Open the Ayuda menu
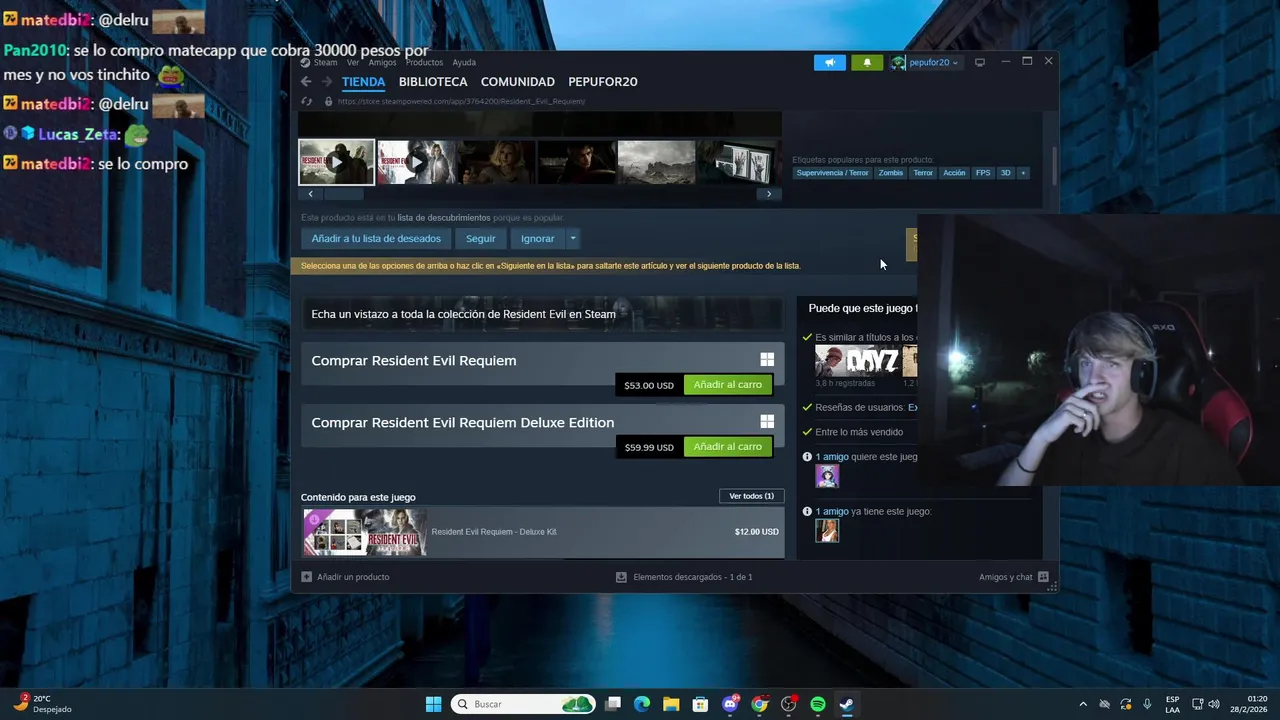The height and width of the screenshot is (720, 1280). [464, 62]
